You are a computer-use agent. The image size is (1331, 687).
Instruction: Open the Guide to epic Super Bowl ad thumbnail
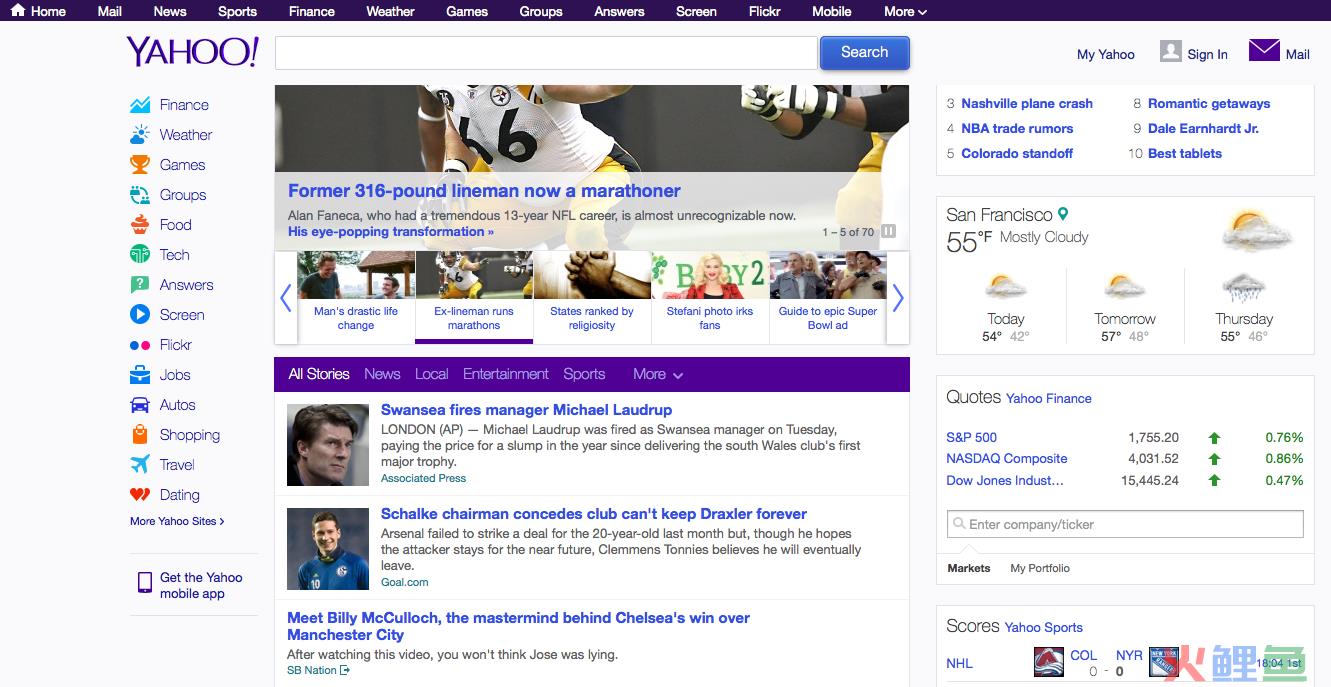coord(828,297)
